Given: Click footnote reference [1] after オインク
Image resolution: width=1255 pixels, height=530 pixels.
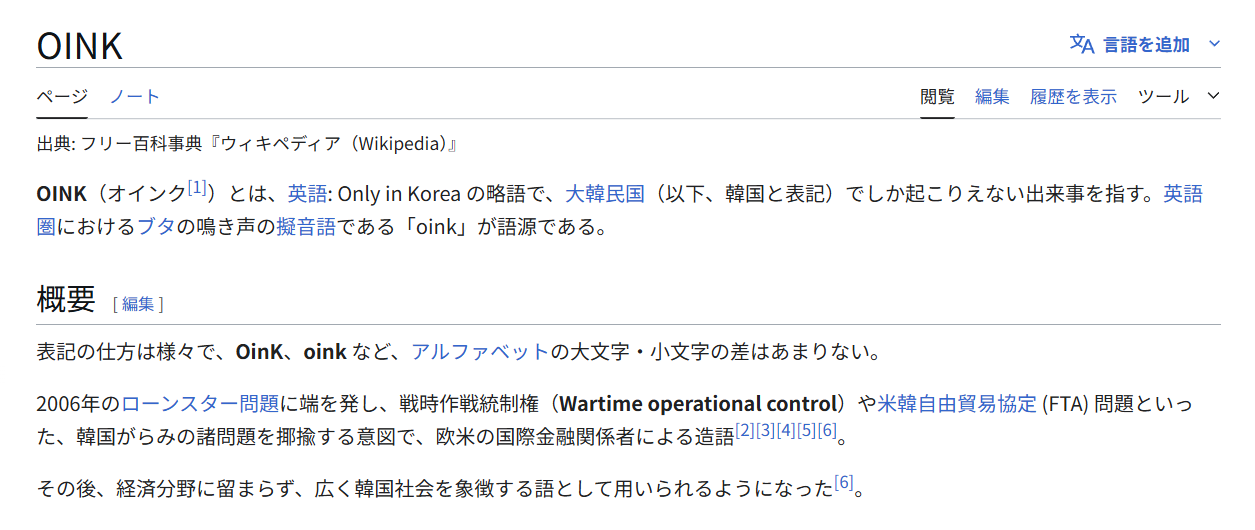Looking at the screenshot, I should [197, 187].
